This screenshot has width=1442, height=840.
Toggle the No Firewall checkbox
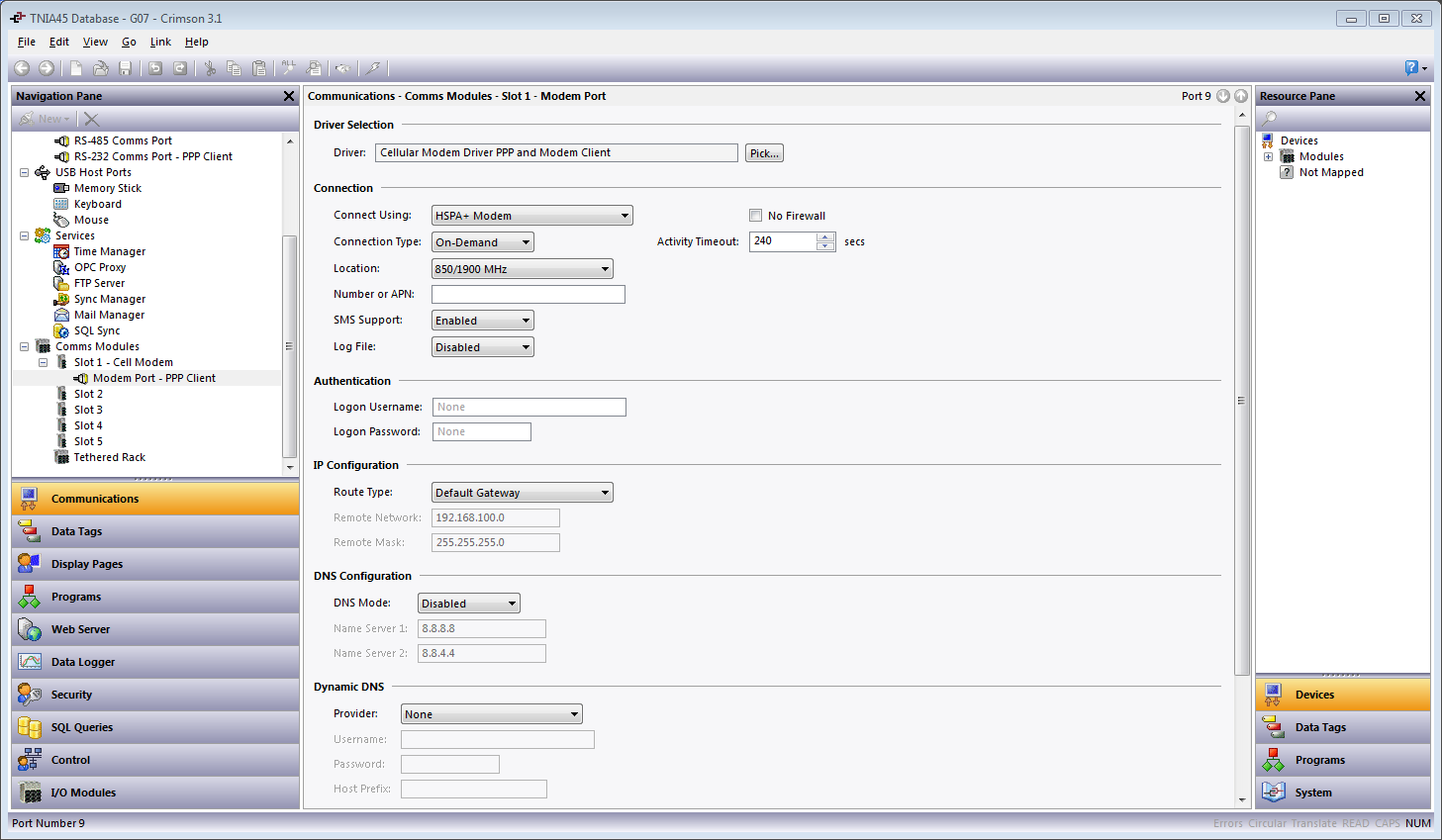756,216
